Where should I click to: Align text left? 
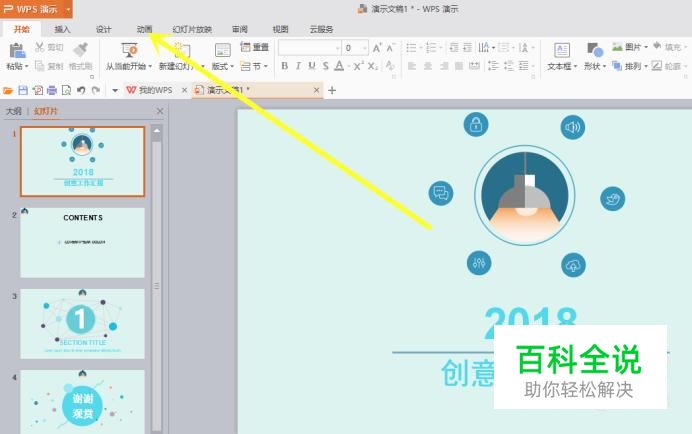(412, 66)
